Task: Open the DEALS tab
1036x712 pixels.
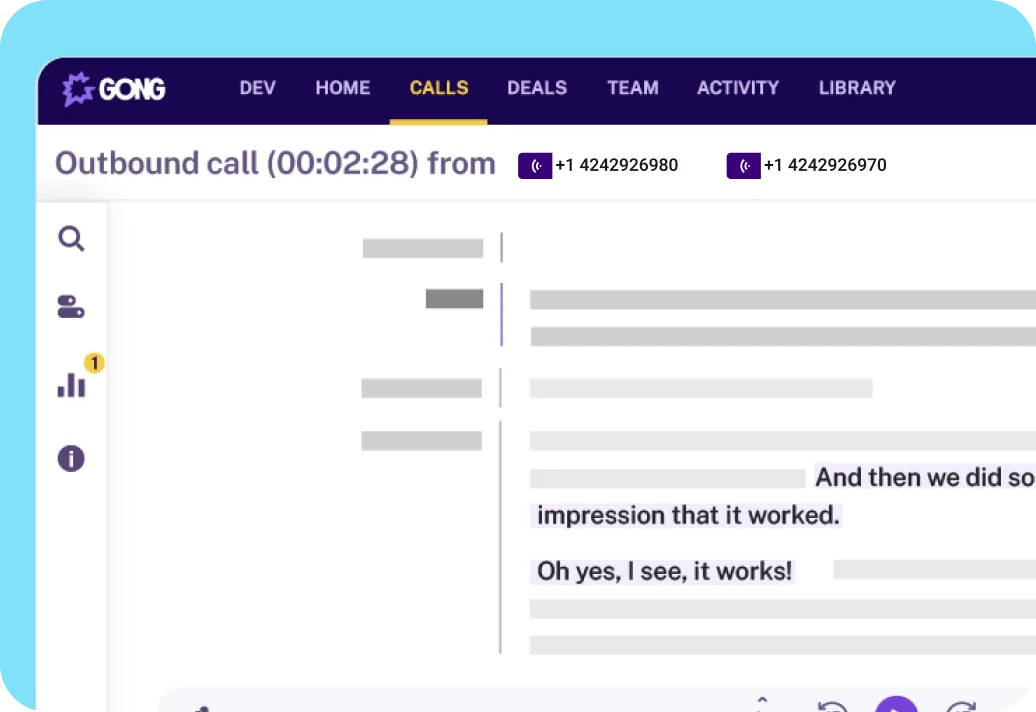Action: [x=536, y=88]
